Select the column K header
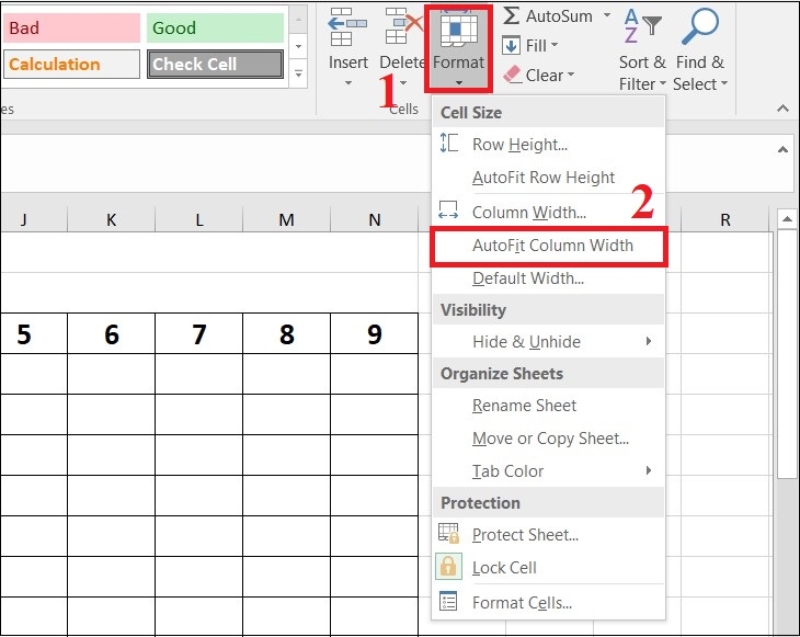The image size is (800, 637). click(111, 220)
